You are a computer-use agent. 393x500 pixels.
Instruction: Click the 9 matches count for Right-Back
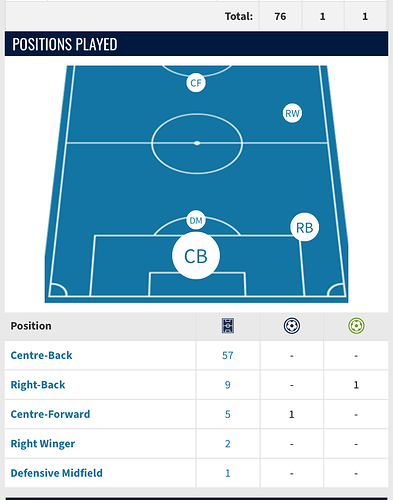click(x=228, y=385)
